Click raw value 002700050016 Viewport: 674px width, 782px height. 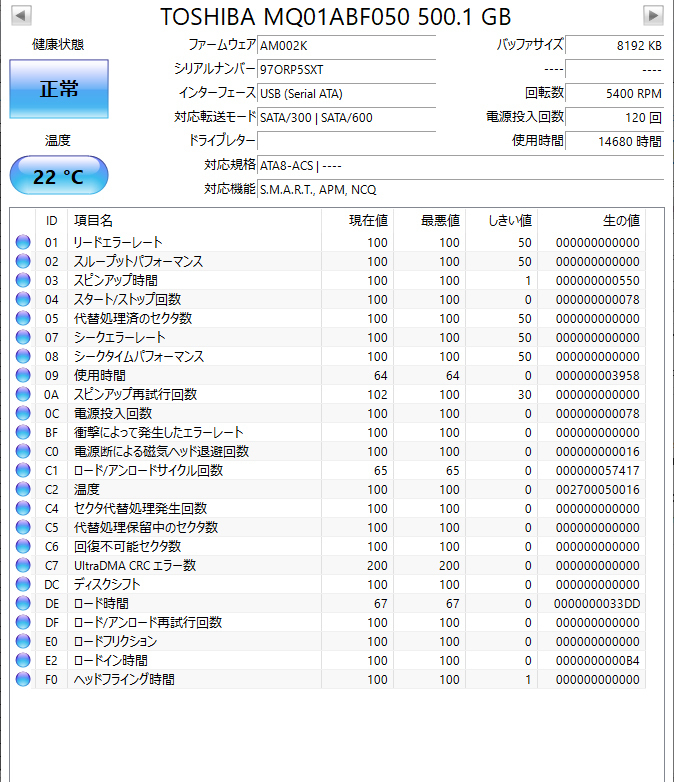(x=598, y=490)
